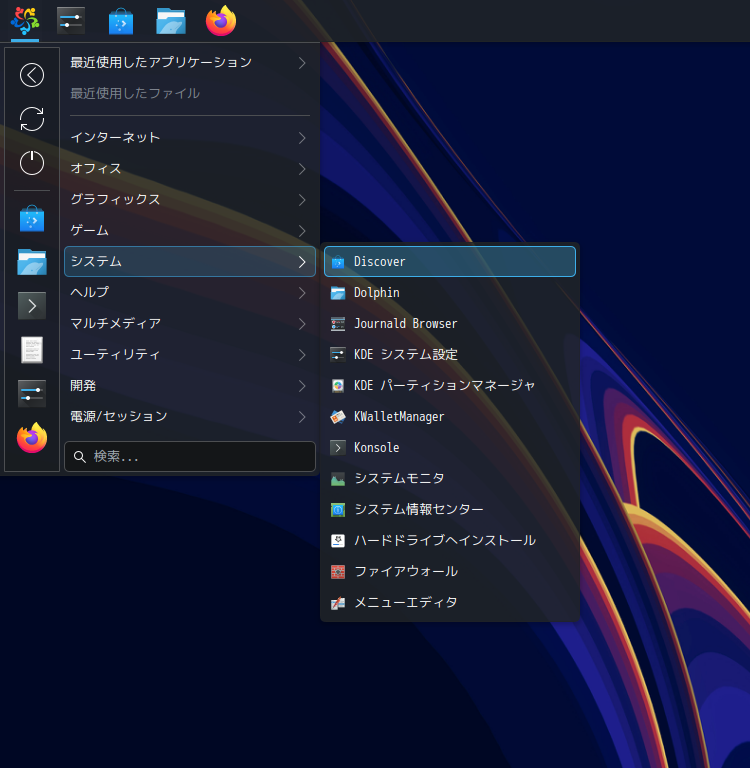Launch メニューエディタ from submenu
The height and width of the screenshot is (768, 750).
450,602
